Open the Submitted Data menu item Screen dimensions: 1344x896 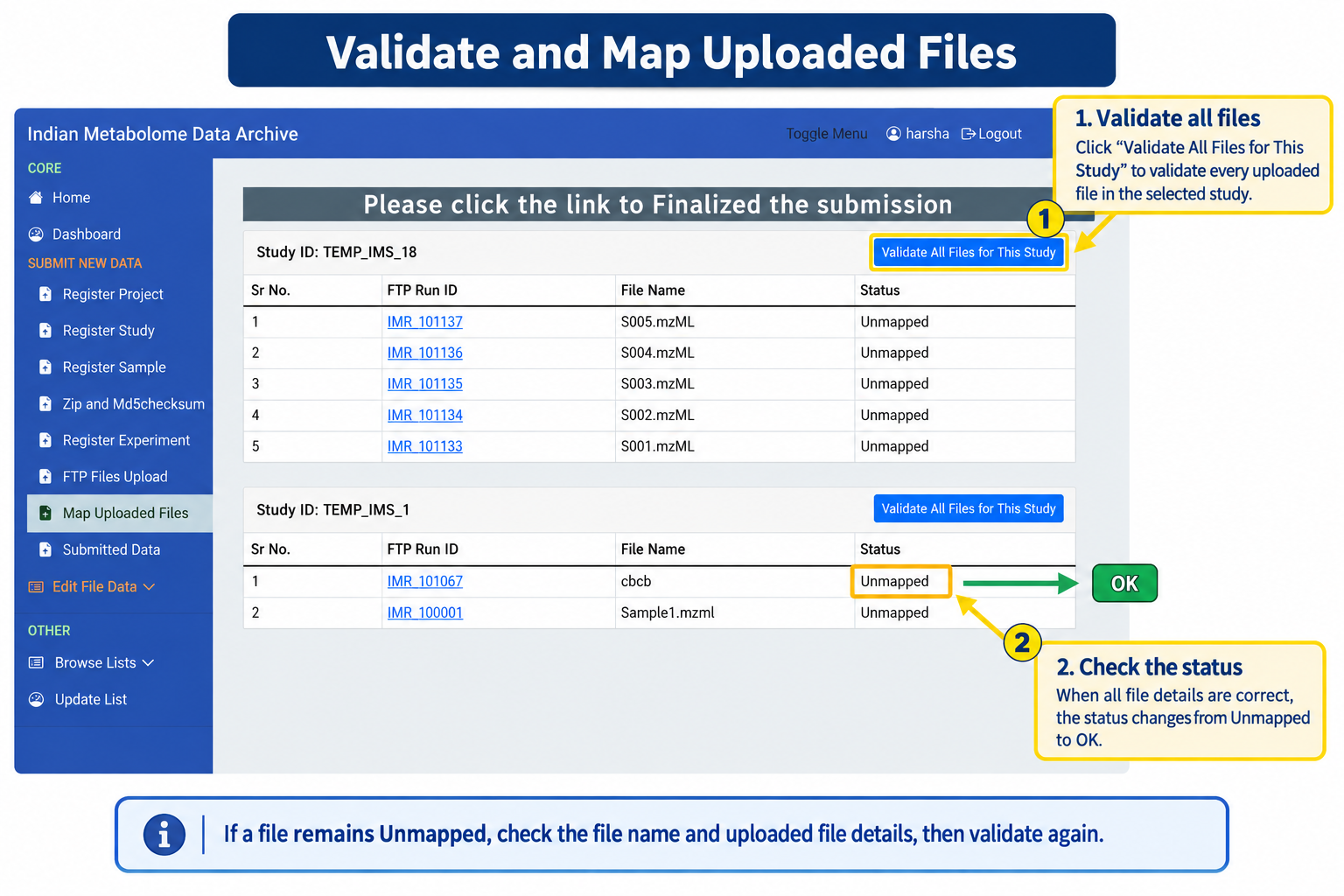[111, 550]
